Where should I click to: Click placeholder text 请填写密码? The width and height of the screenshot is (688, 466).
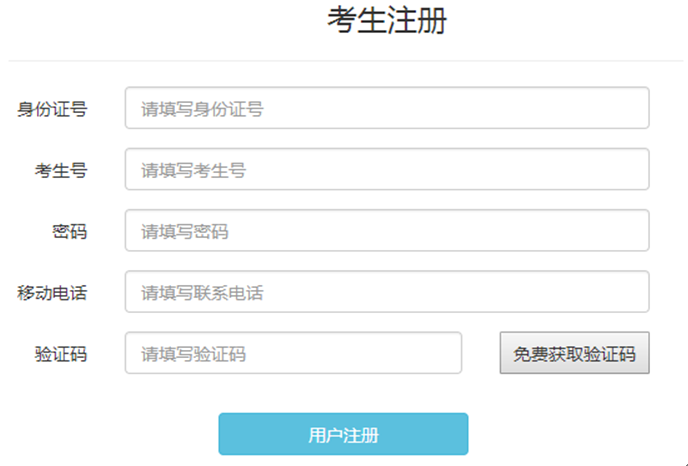pyautogui.click(x=184, y=231)
